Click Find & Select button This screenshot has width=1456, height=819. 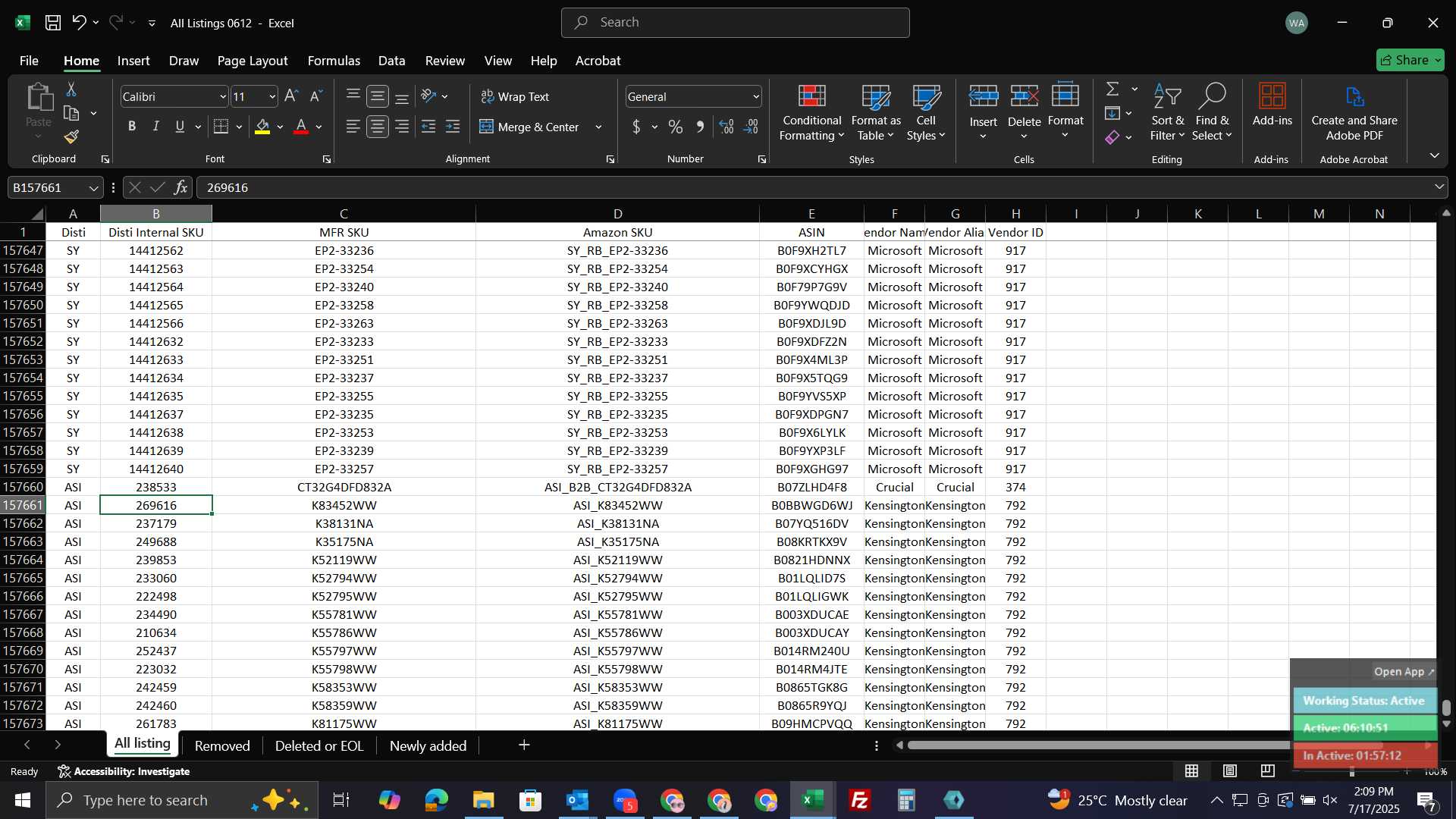coord(1212,111)
